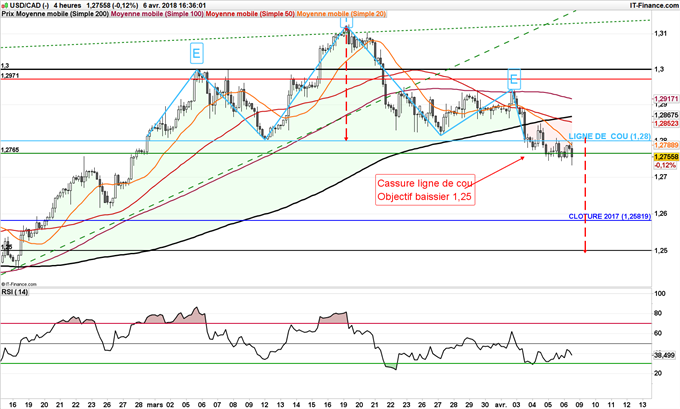Viewport: 680px width, 409px height.
Task: Click the '11' date label on time axis
Action: click(x=611, y=405)
